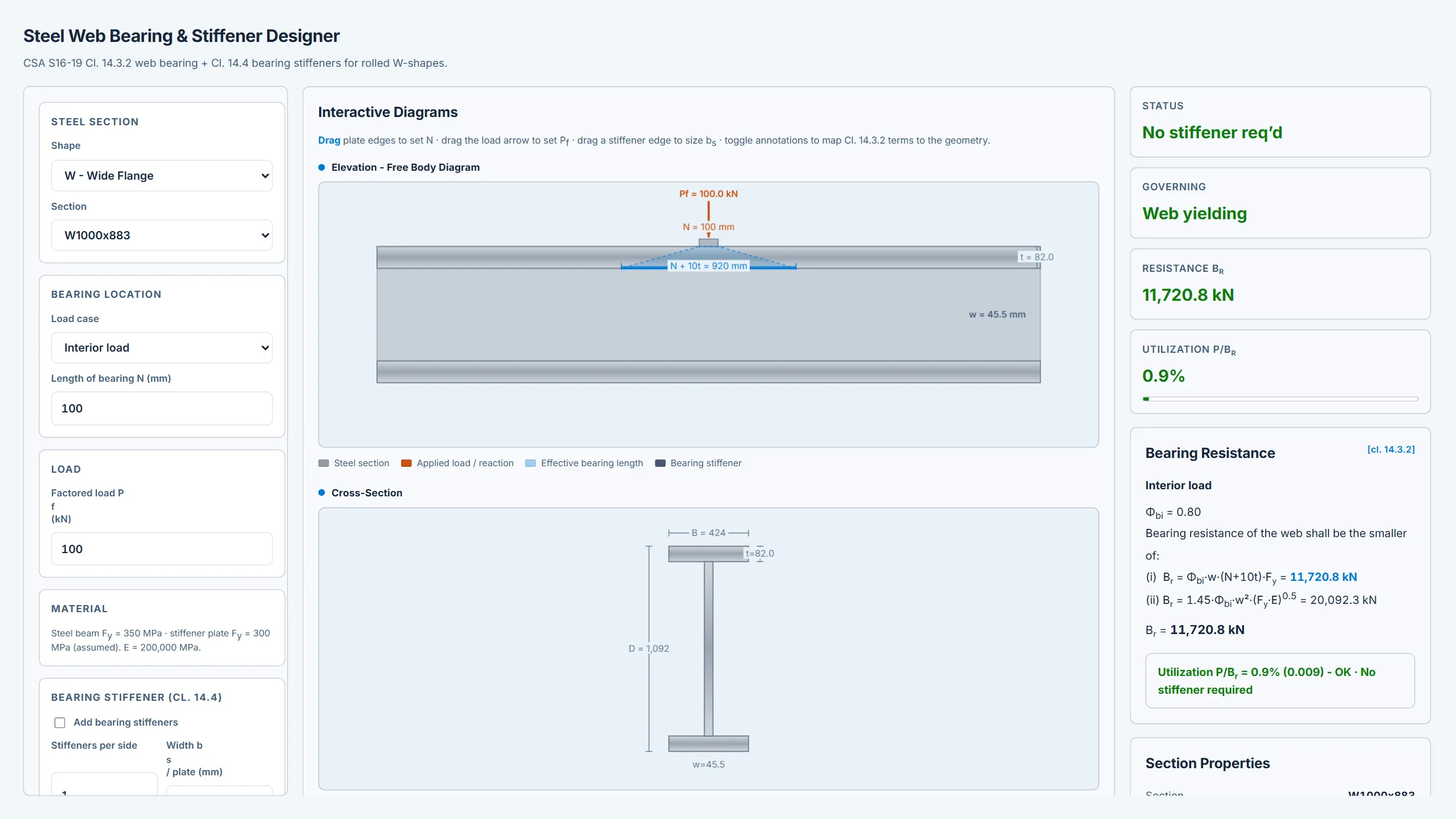Click the w=45.5 label below cross-section

click(708, 765)
